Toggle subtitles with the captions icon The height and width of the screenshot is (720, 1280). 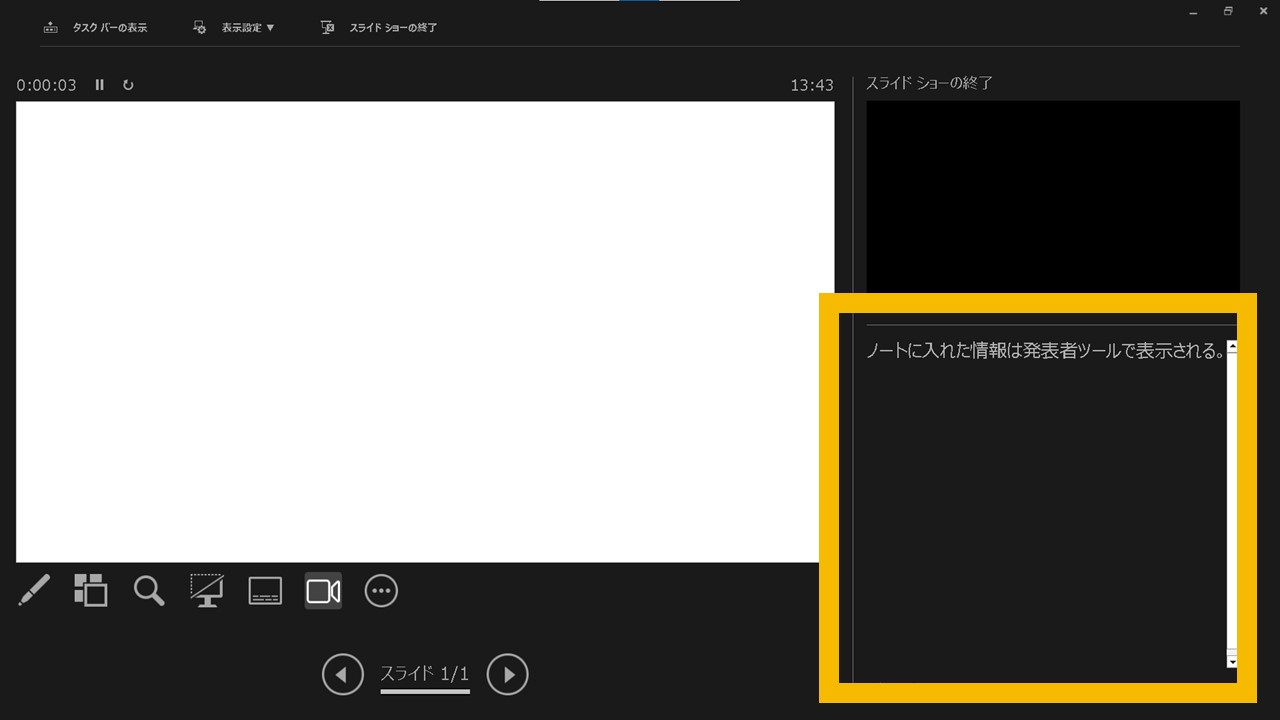click(x=264, y=590)
